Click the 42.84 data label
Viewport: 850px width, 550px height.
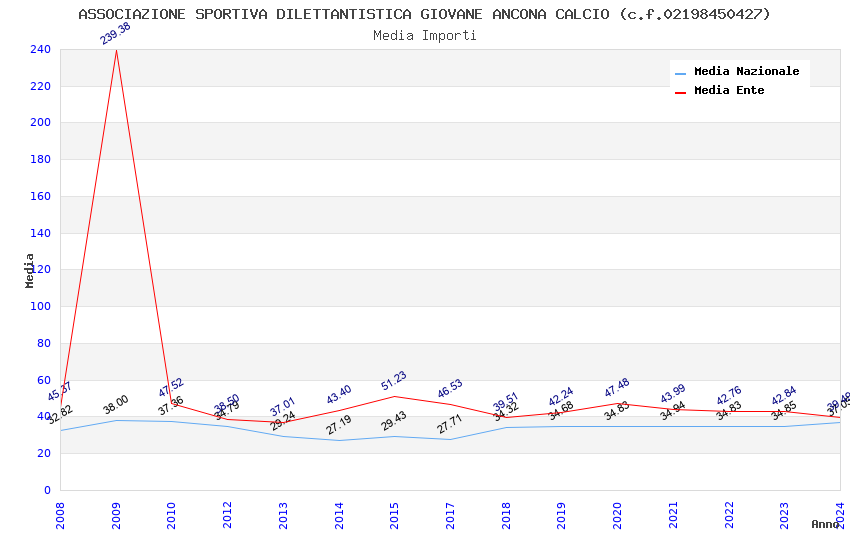(x=784, y=396)
